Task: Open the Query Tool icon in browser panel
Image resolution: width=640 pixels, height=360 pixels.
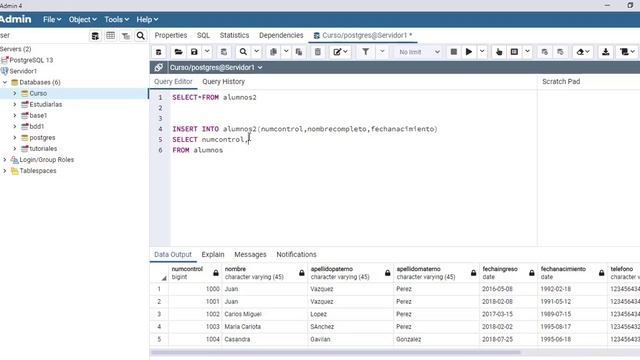Action: tap(95, 36)
